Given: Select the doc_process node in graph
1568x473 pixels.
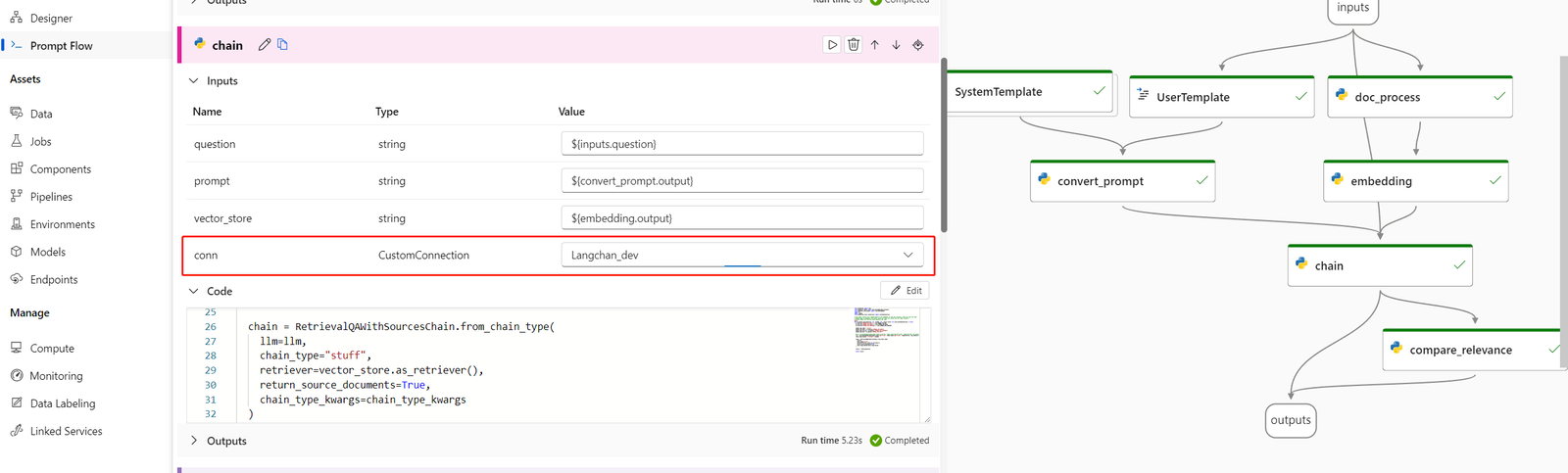Looking at the screenshot, I should (x=1420, y=97).
